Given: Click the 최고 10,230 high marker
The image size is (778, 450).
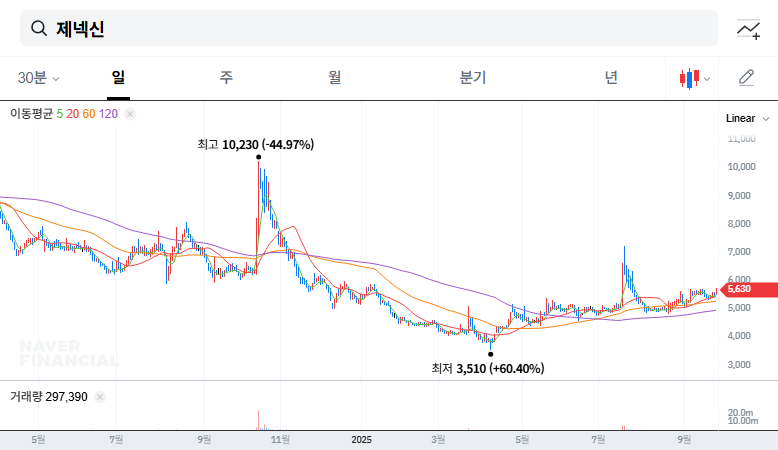Looking at the screenshot, I should click(256, 145).
